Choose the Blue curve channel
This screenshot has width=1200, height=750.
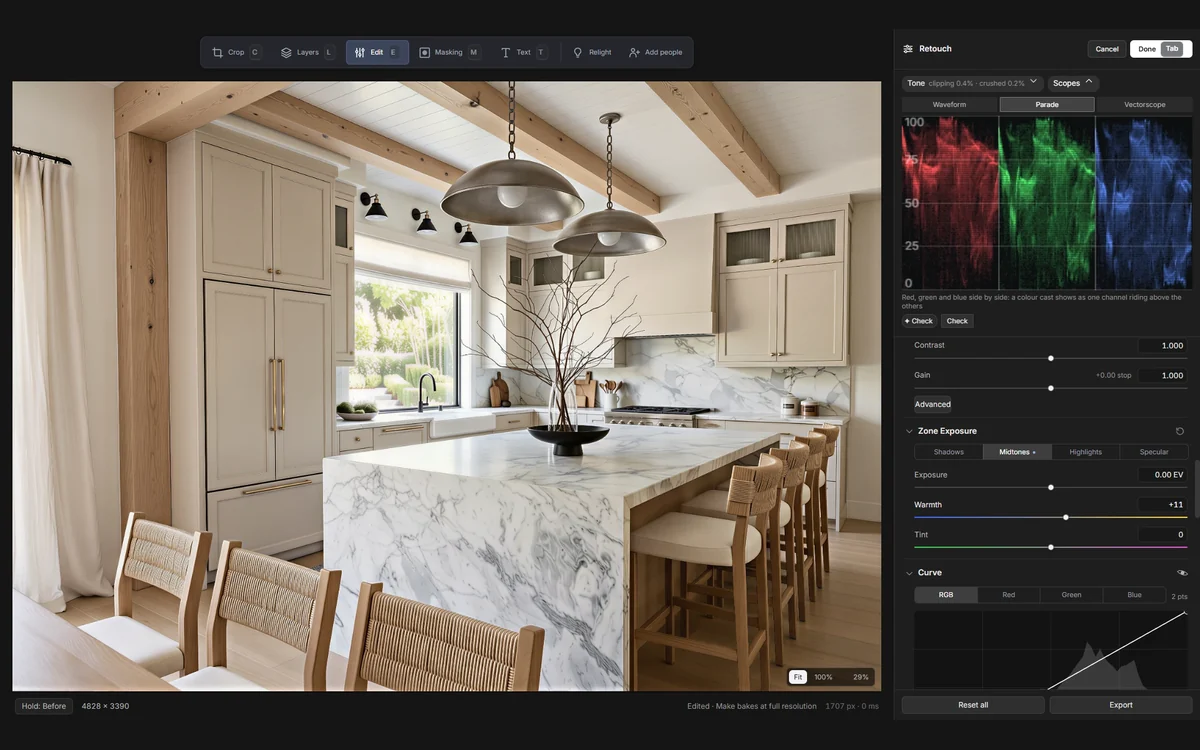click(x=1134, y=595)
